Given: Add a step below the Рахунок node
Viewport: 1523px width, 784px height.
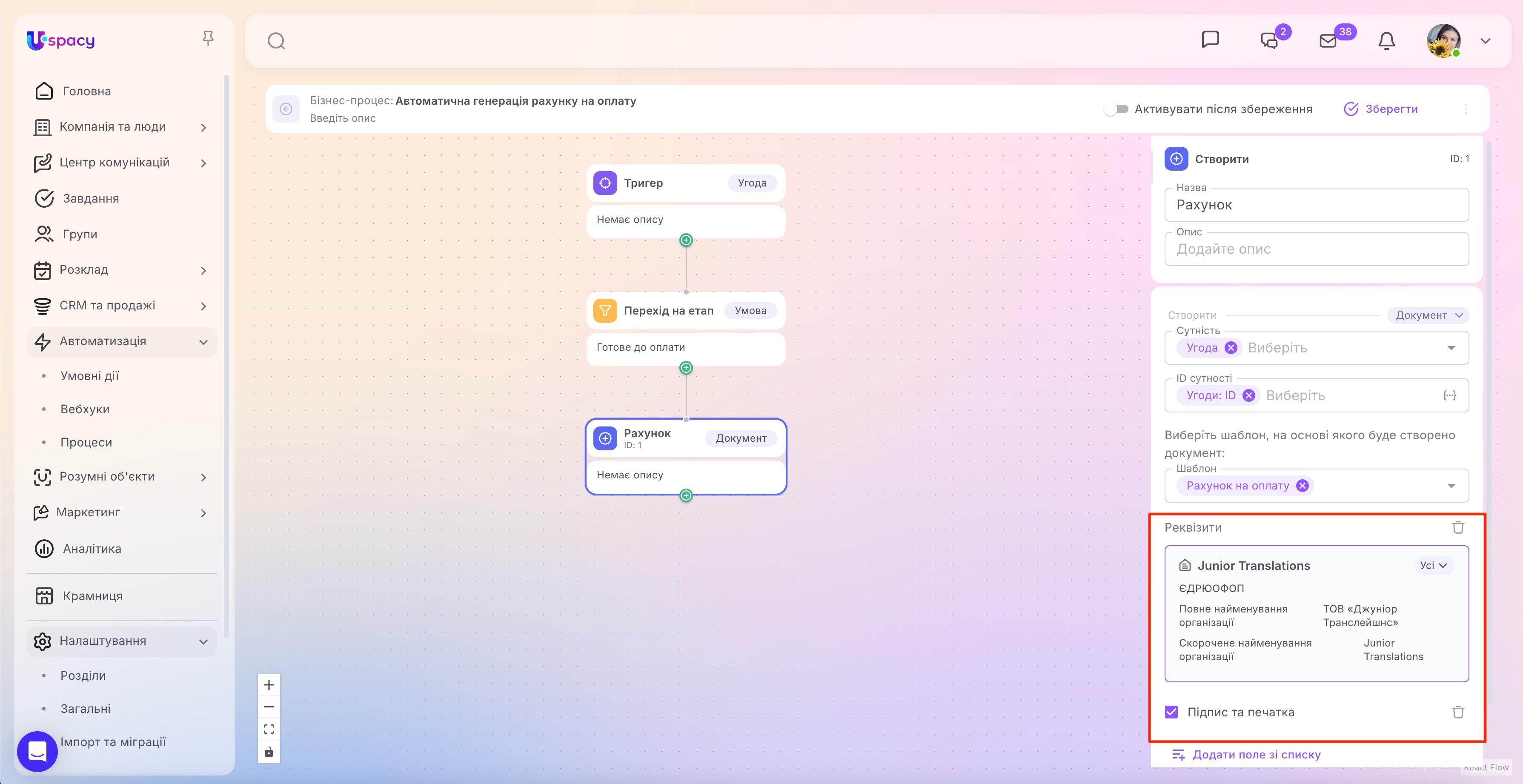Looking at the screenshot, I should pos(686,495).
